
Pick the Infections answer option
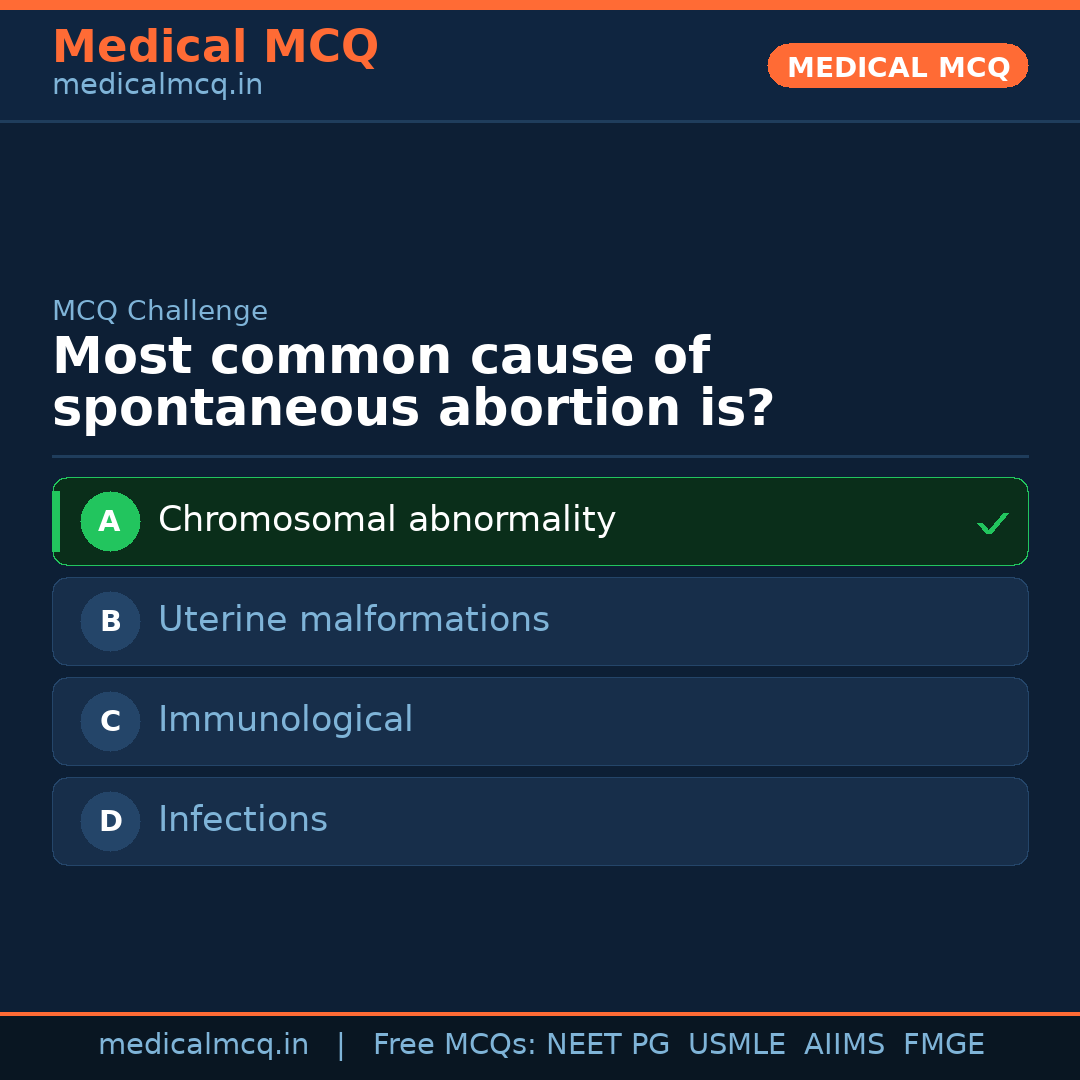click(x=242, y=820)
